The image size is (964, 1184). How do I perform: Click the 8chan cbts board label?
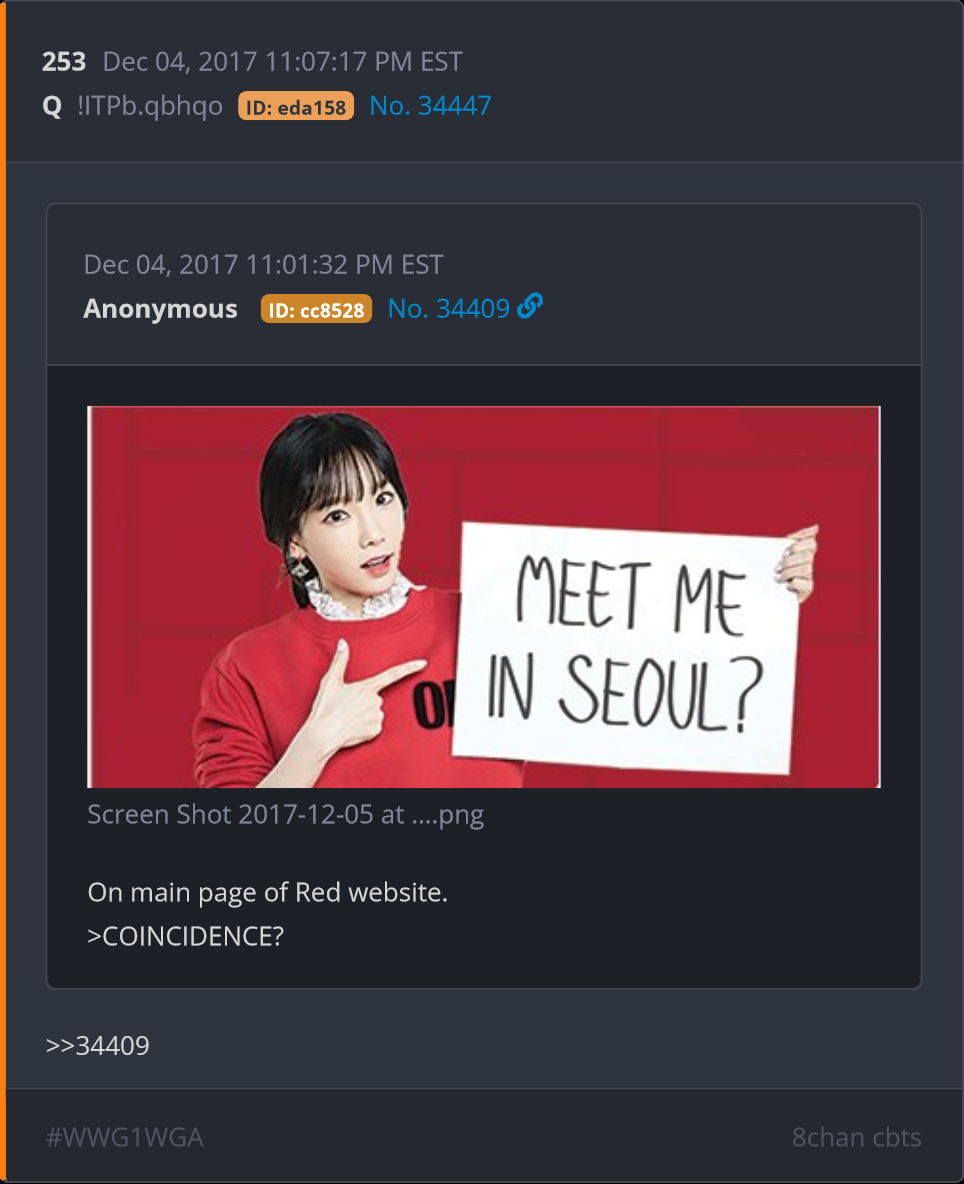click(856, 1137)
